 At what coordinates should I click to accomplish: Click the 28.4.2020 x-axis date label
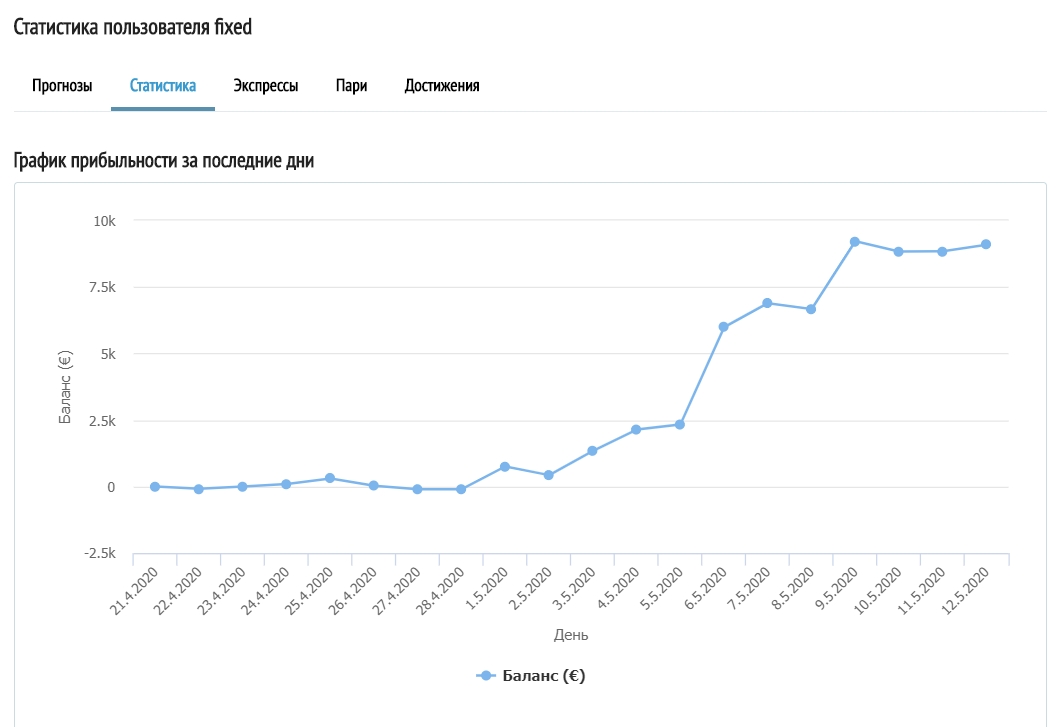point(440,591)
